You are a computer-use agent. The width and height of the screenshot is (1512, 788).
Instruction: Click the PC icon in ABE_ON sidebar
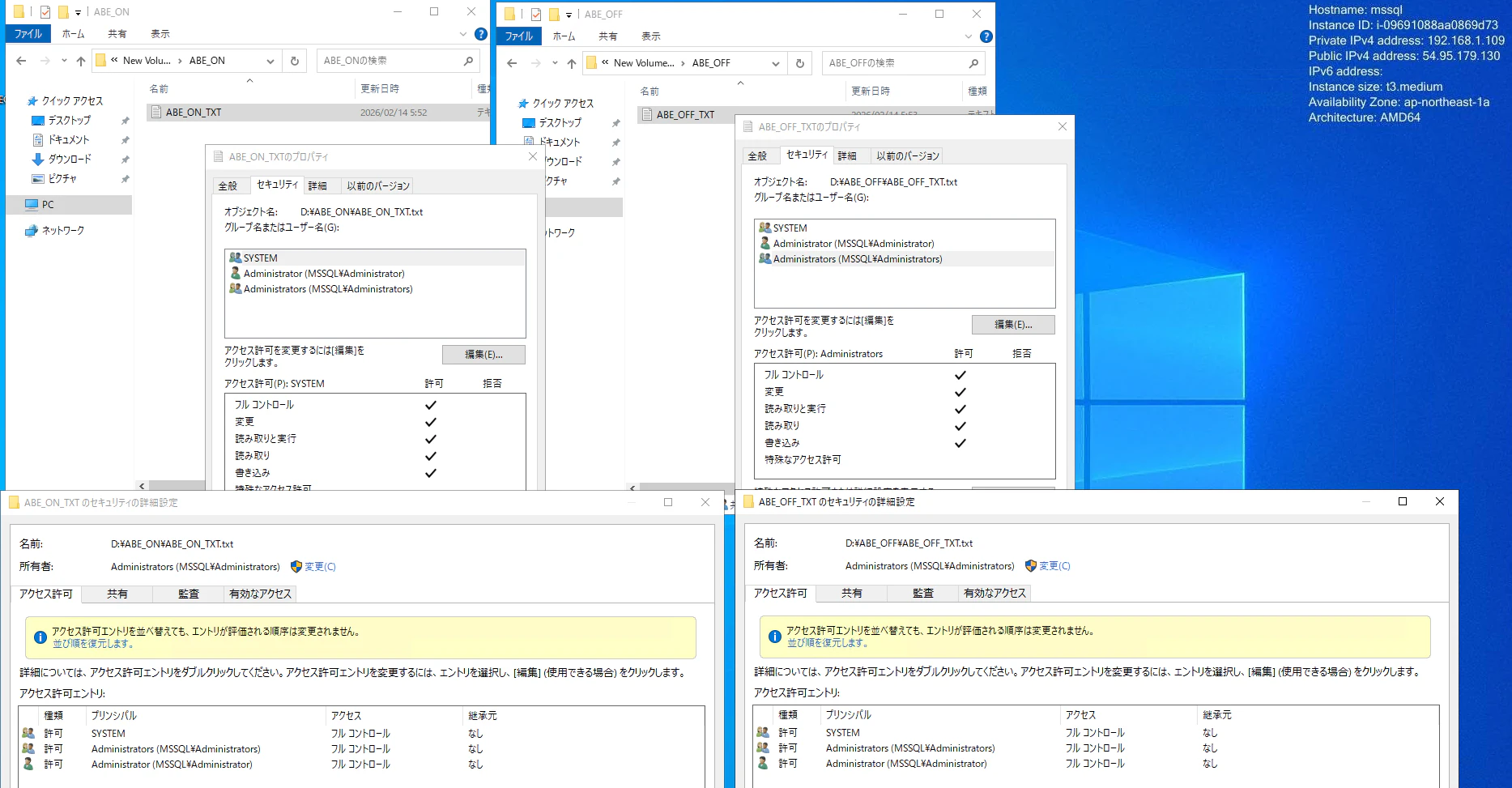[32, 205]
